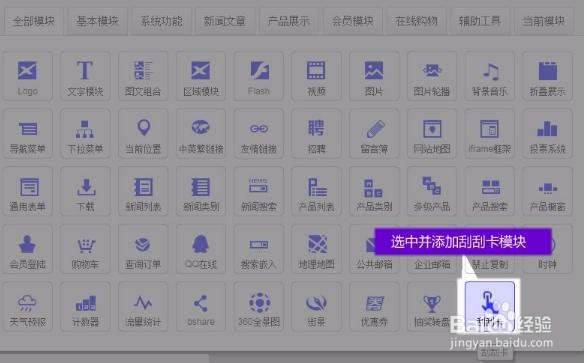The image size is (587, 363).
Task: Select the 文字模块 text module icon
Action: tap(85, 77)
